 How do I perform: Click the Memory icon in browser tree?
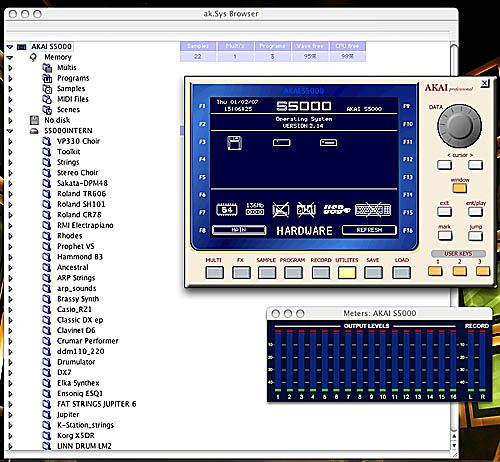pyautogui.click(x=33, y=57)
